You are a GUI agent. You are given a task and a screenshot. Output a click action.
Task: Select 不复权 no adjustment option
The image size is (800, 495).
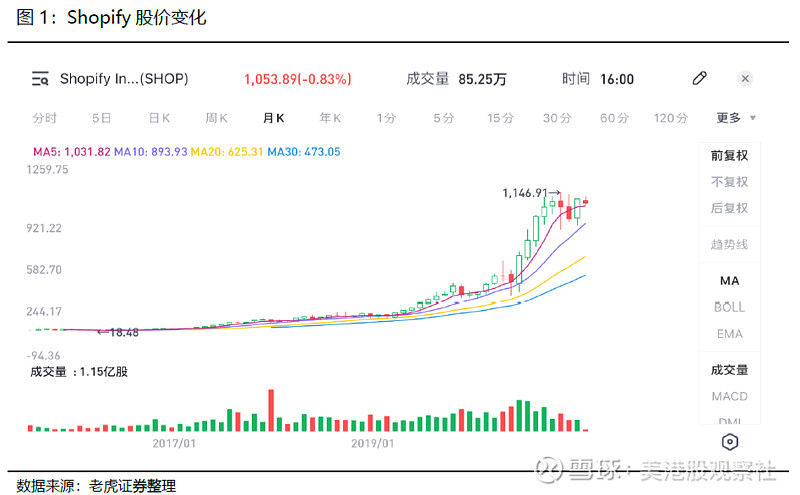click(x=730, y=182)
